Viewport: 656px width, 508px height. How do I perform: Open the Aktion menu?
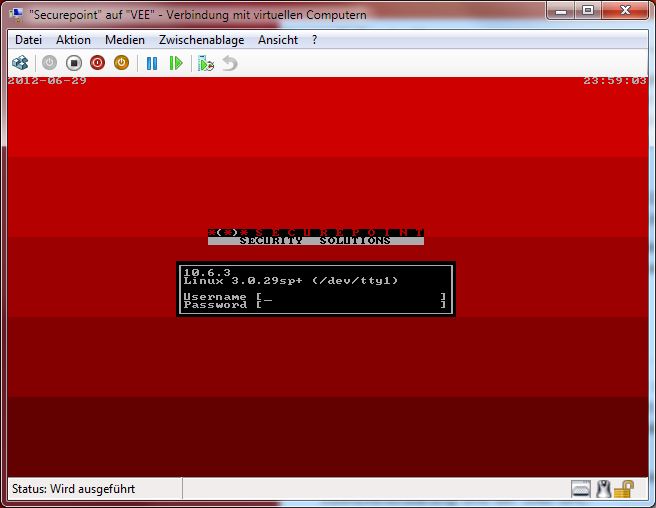pyautogui.click(x=73, y=40)
